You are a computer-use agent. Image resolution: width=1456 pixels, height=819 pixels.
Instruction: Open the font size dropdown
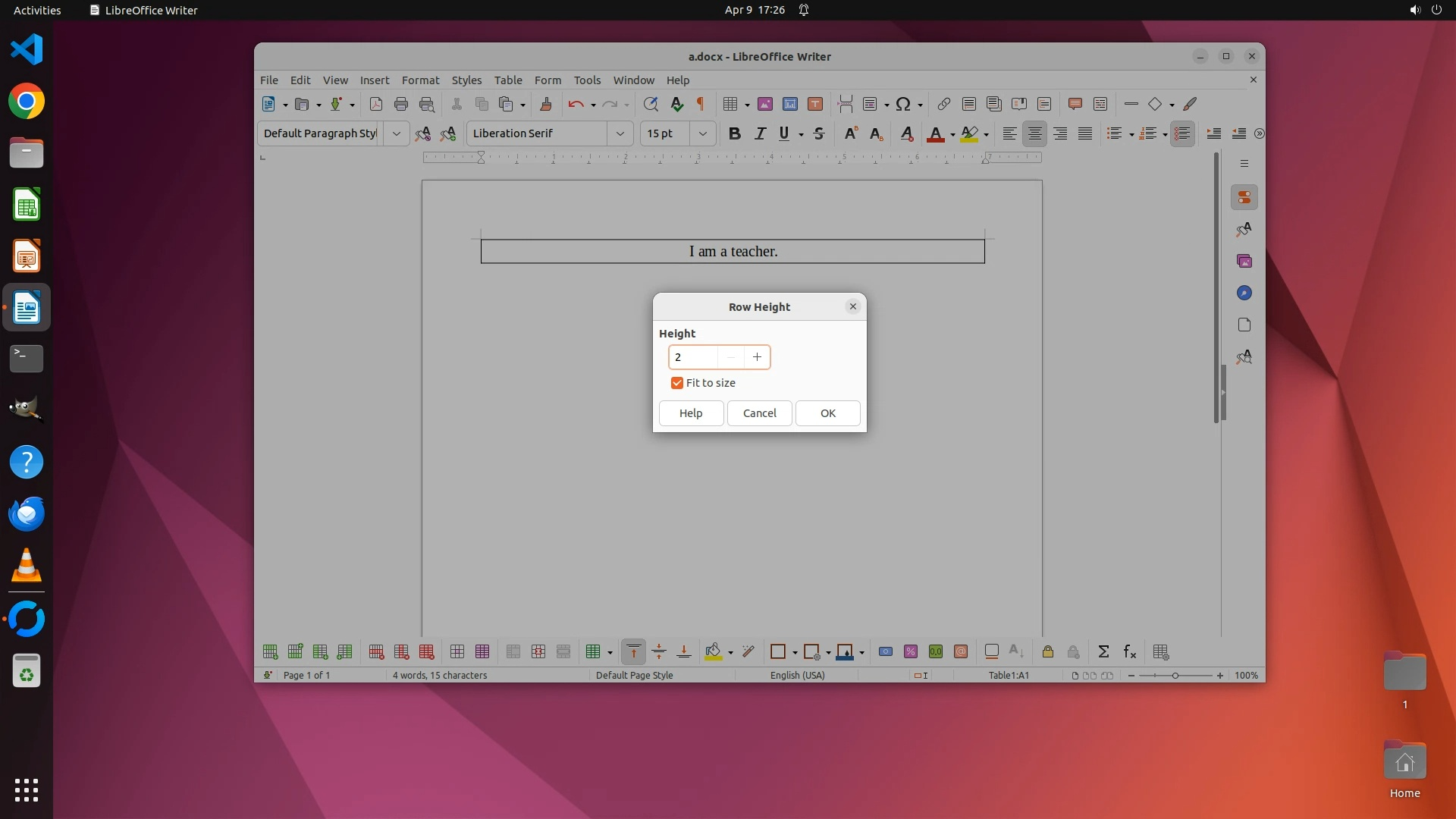coord(702,133)
